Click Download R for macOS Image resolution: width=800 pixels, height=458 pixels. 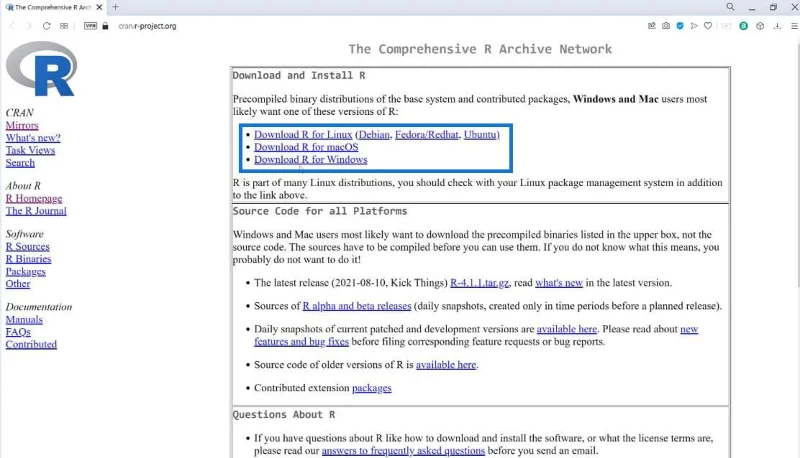pyautogui.click(x=306, y=147)
